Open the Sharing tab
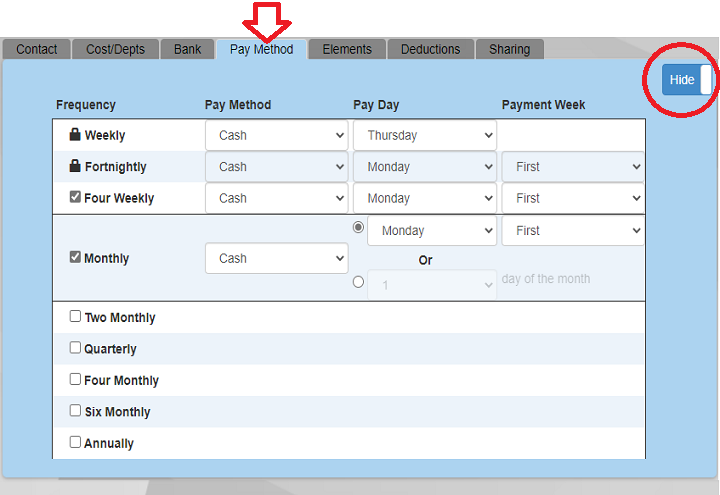 click(509, 49)
